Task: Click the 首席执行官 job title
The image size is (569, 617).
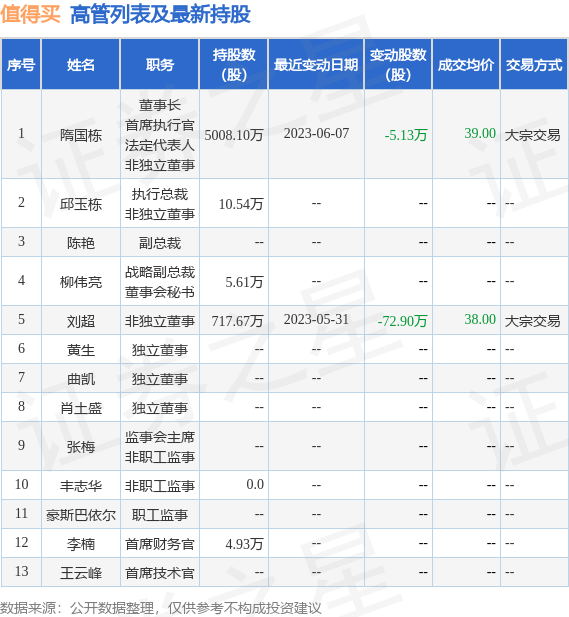Action: (159, 125)
